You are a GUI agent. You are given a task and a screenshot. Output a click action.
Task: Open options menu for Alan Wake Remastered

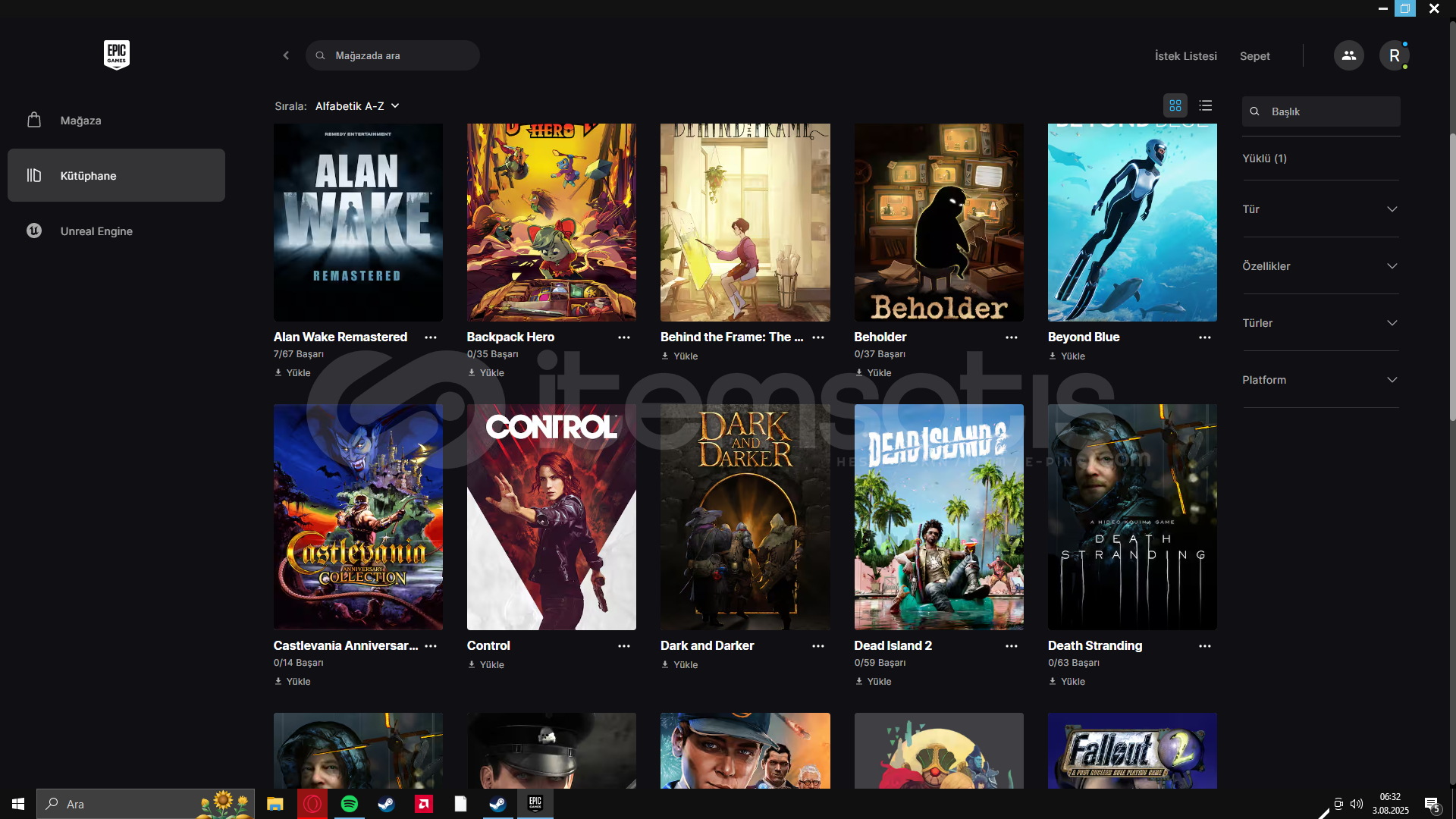(431, 337)
